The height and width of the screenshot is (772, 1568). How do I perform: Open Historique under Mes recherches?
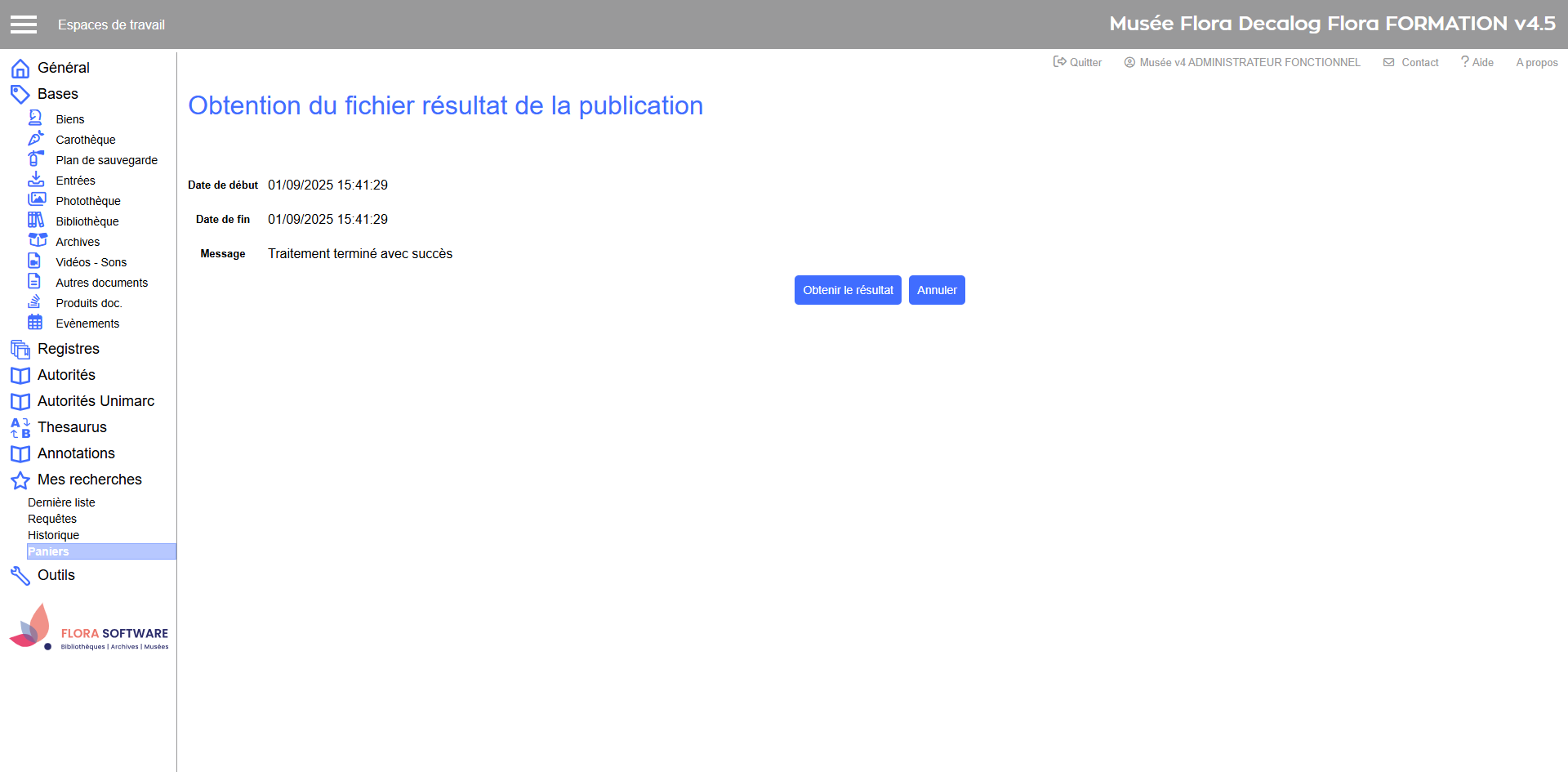(54, 535)
